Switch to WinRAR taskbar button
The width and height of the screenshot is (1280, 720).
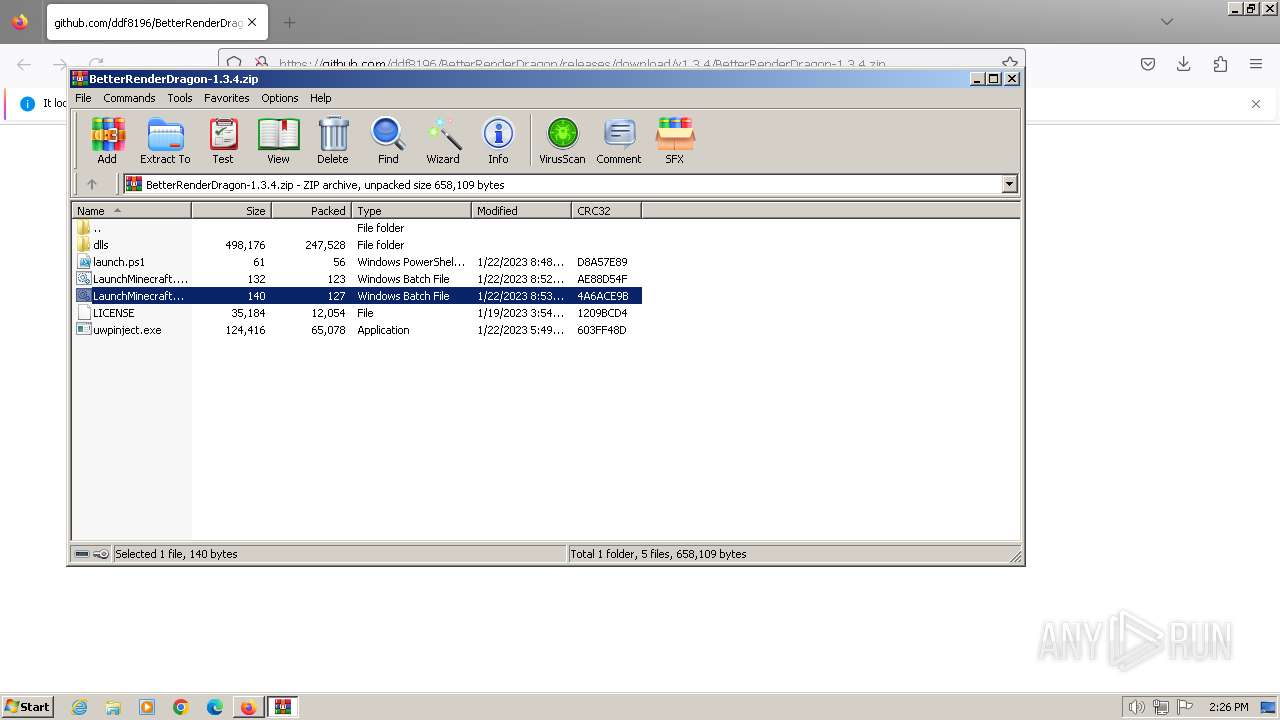pos(283,707)
